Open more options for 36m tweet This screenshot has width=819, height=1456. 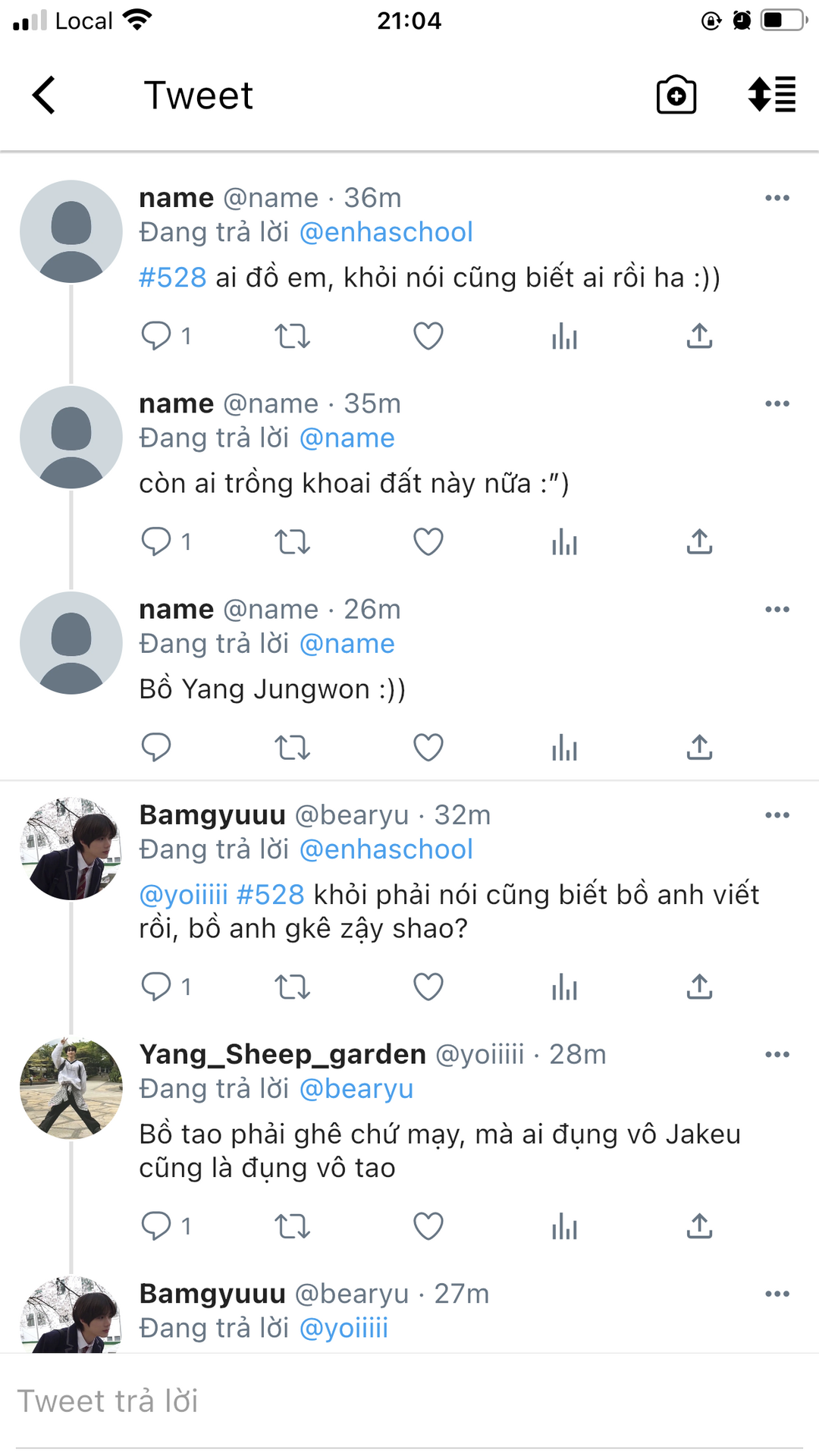[x=777, y=198]
